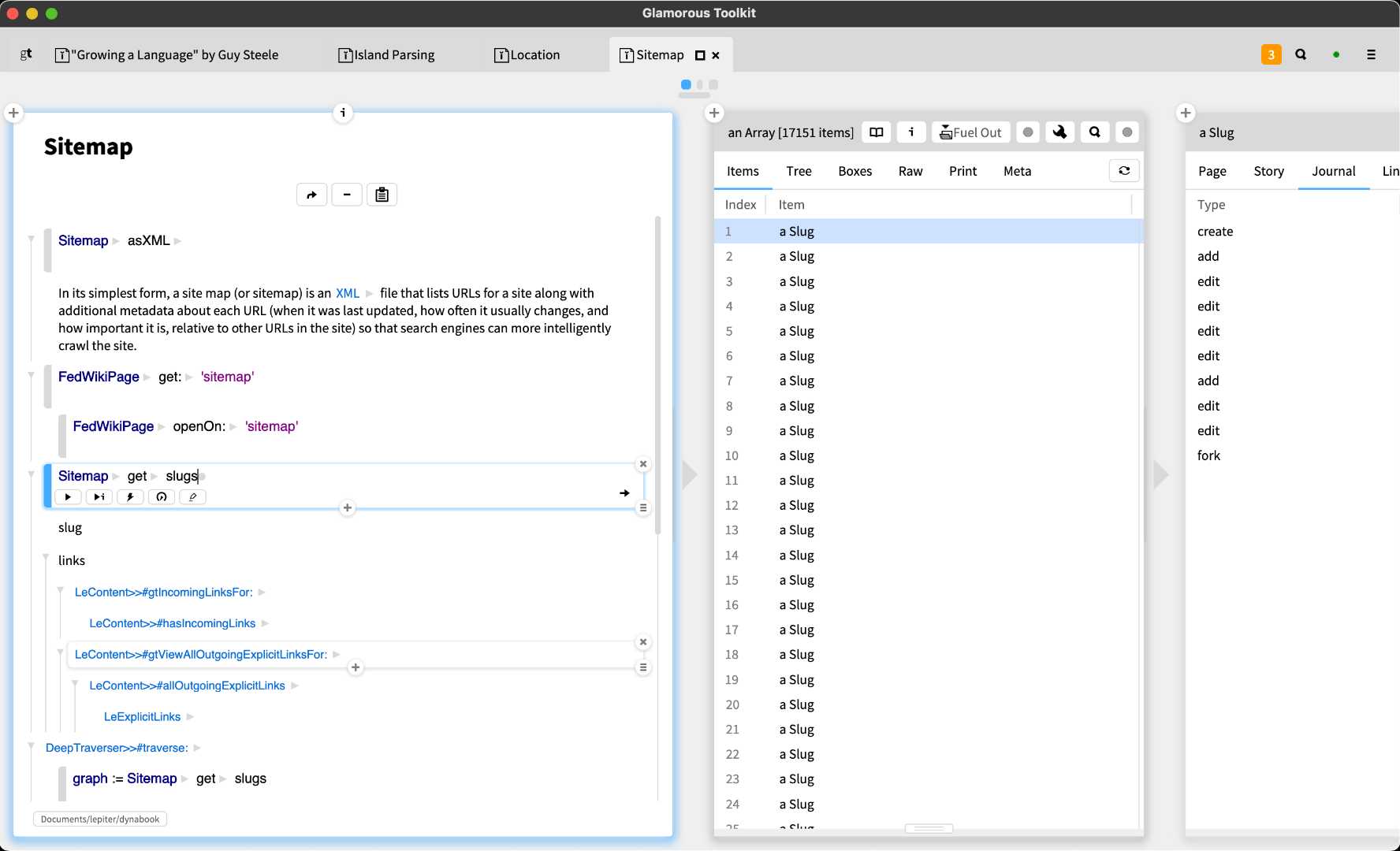Screen dimensions: 1400x851
Task: Click the Fuel Out button
Action: click(970, 132)
